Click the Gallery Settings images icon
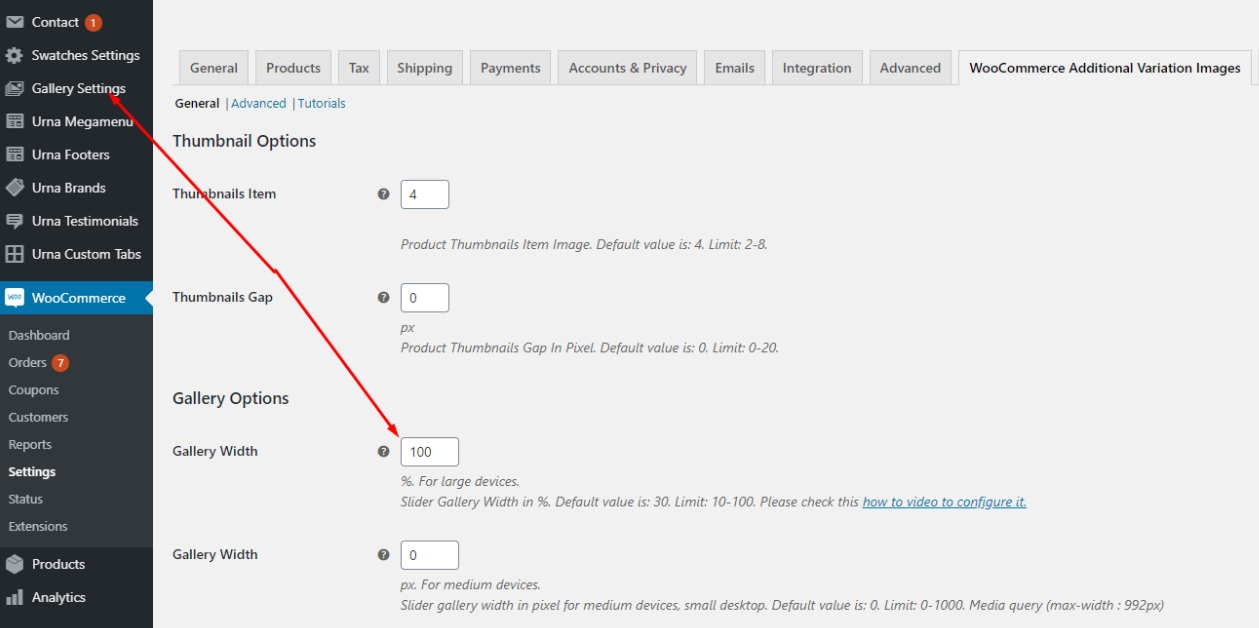The width and height of the screenshot is (1259, 628). [15, 88]
